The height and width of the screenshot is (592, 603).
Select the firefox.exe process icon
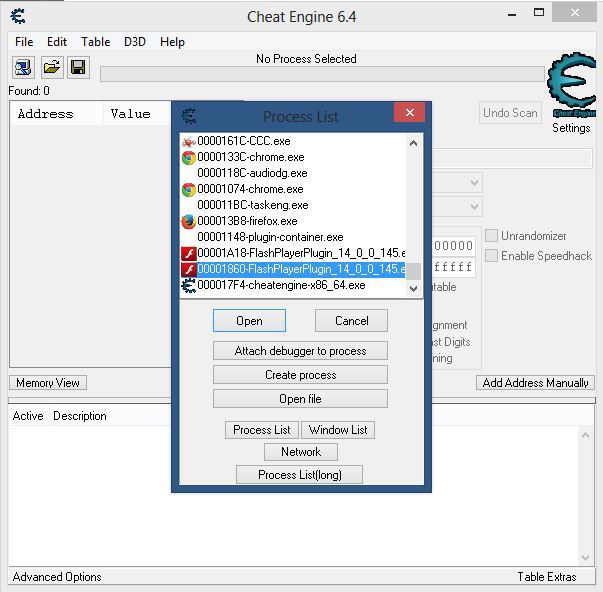pos(188,222)
